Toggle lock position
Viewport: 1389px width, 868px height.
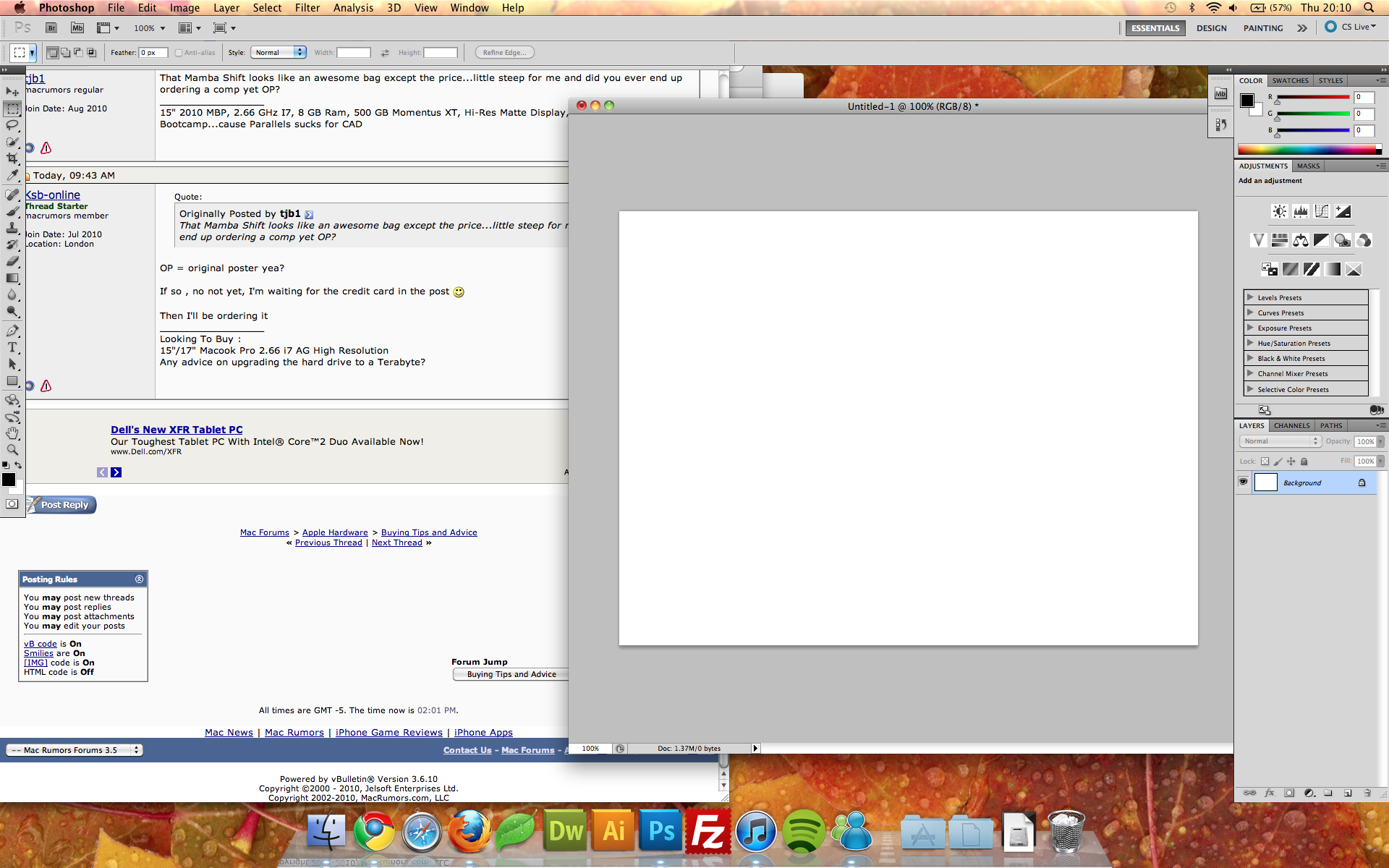[x=1291, y=461]
